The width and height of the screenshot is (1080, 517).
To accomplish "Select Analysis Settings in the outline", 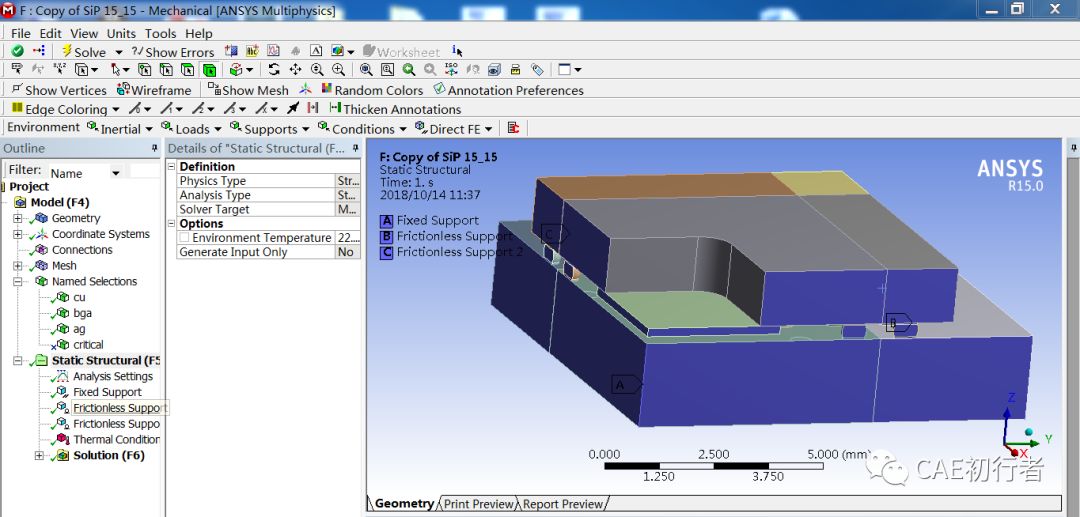I will (x=113, y=377).
